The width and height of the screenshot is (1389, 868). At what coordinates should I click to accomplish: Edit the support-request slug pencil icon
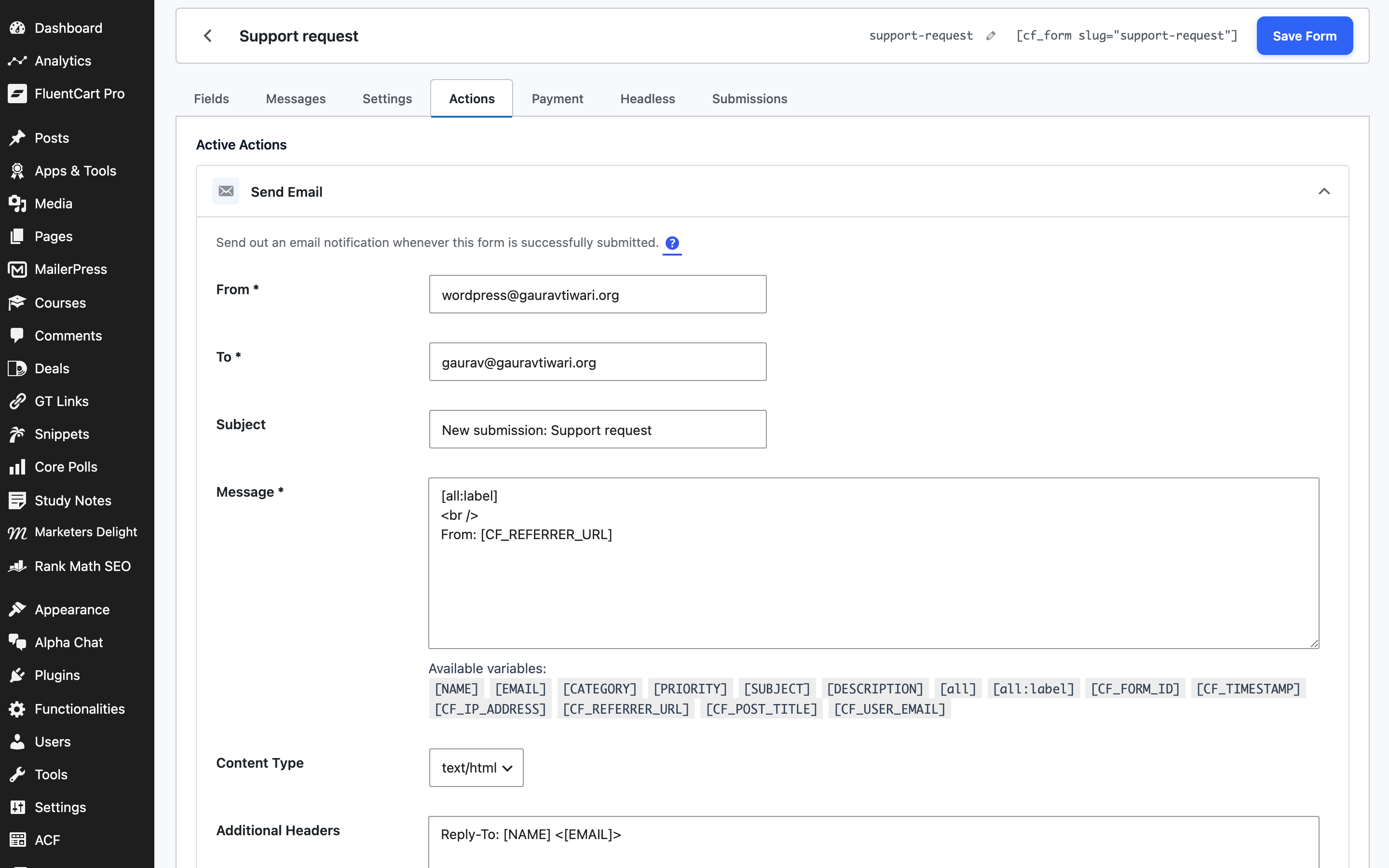click(990, 36)
